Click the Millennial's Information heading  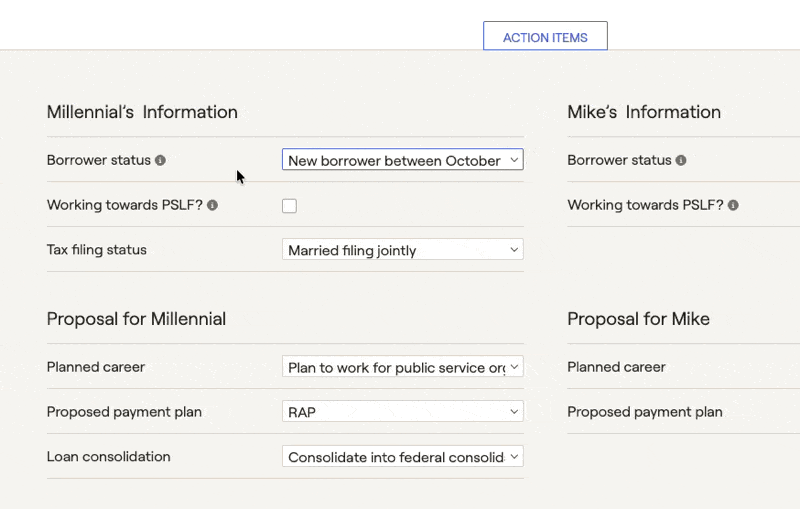[142, 112]
